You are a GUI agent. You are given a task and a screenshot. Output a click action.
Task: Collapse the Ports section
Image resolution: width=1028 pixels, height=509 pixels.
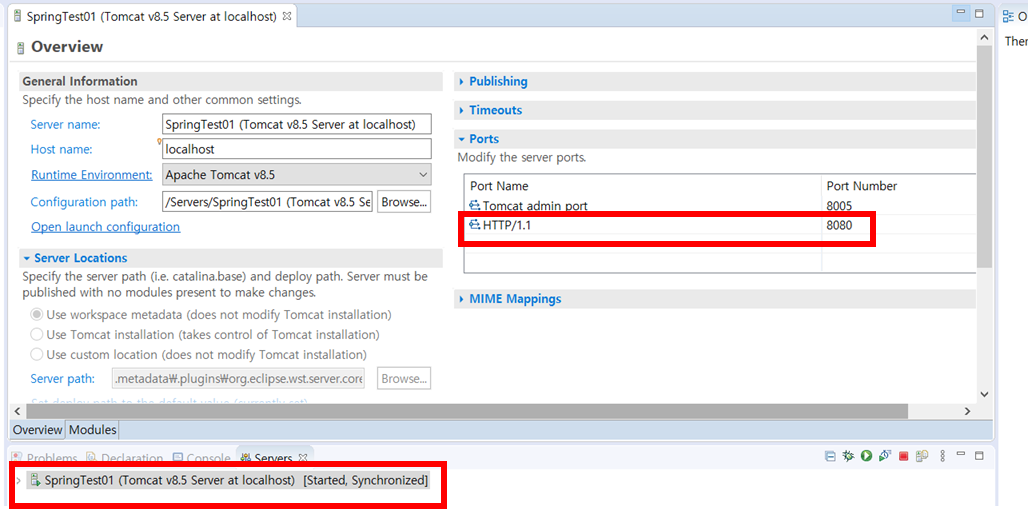462,139
